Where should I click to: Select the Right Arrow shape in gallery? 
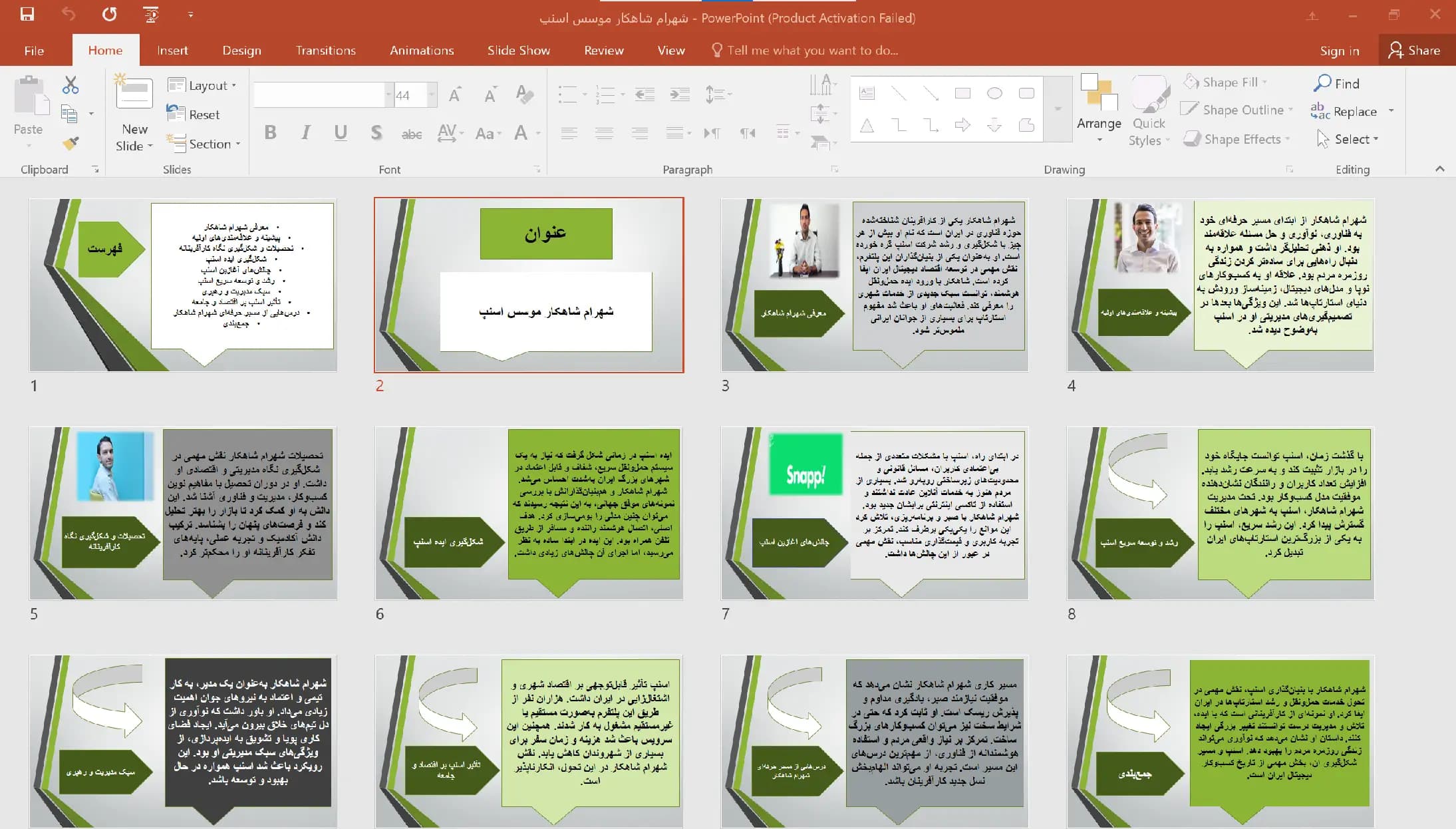(962, 124)
